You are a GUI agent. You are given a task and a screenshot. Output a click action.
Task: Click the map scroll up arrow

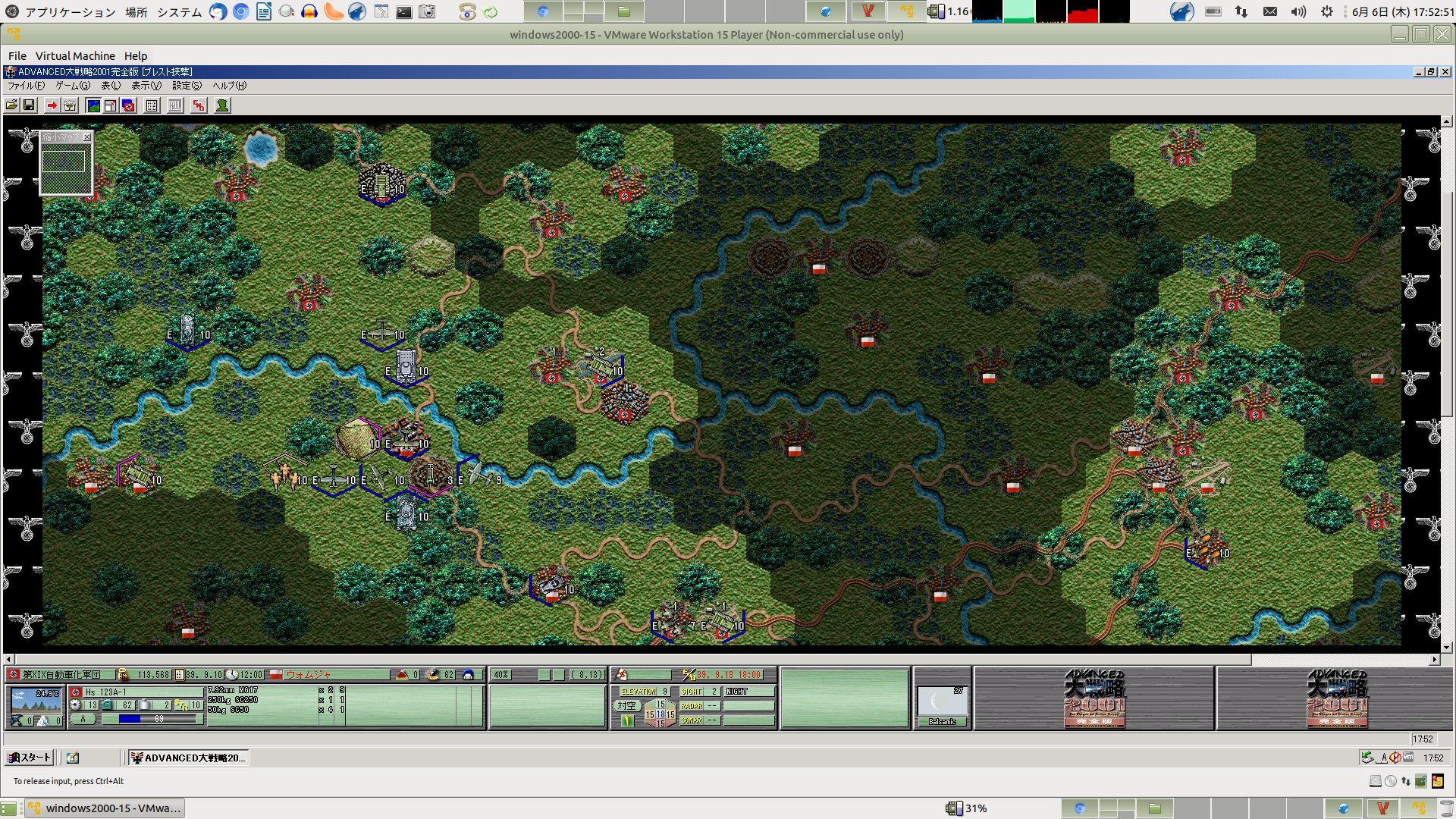1446,121
